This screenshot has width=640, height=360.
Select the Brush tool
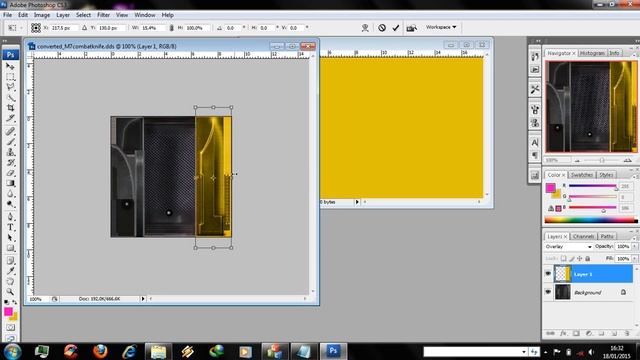[11, 142]
